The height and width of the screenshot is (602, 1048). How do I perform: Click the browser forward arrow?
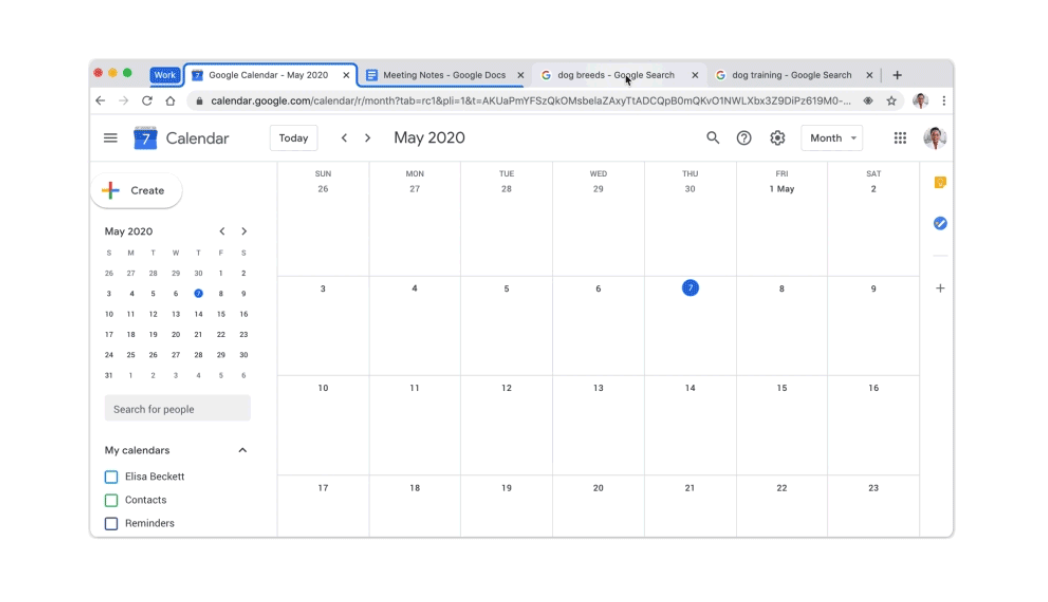[124, 101]
